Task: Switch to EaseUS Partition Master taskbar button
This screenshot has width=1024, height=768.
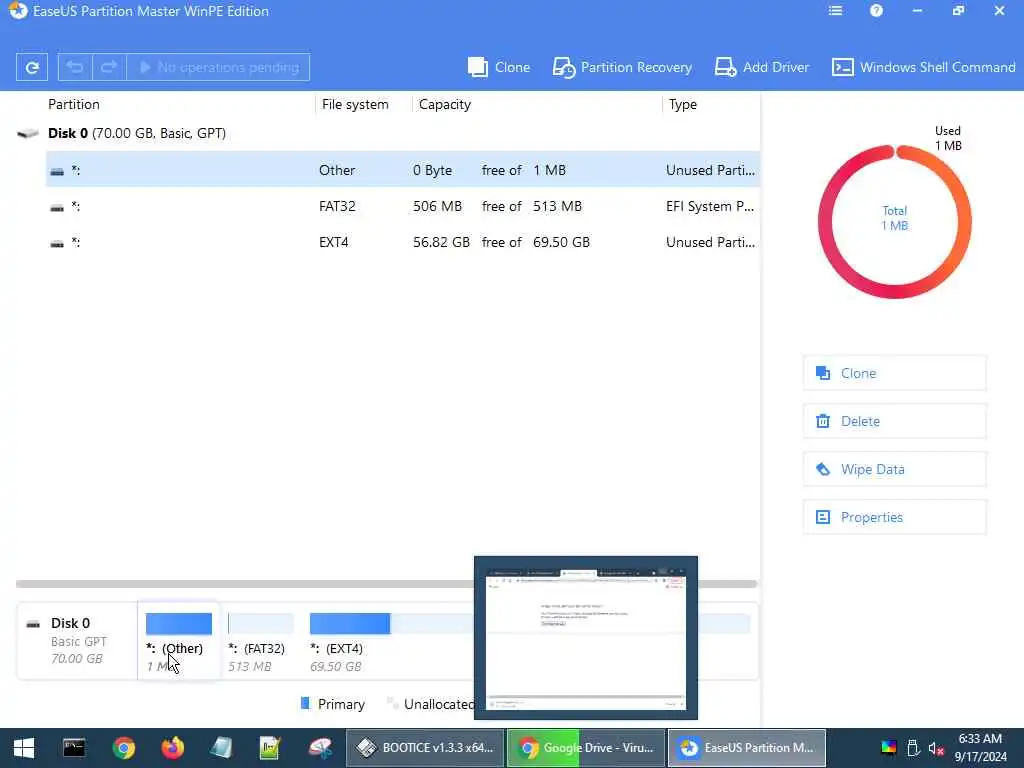Action: tap(746, 748)
